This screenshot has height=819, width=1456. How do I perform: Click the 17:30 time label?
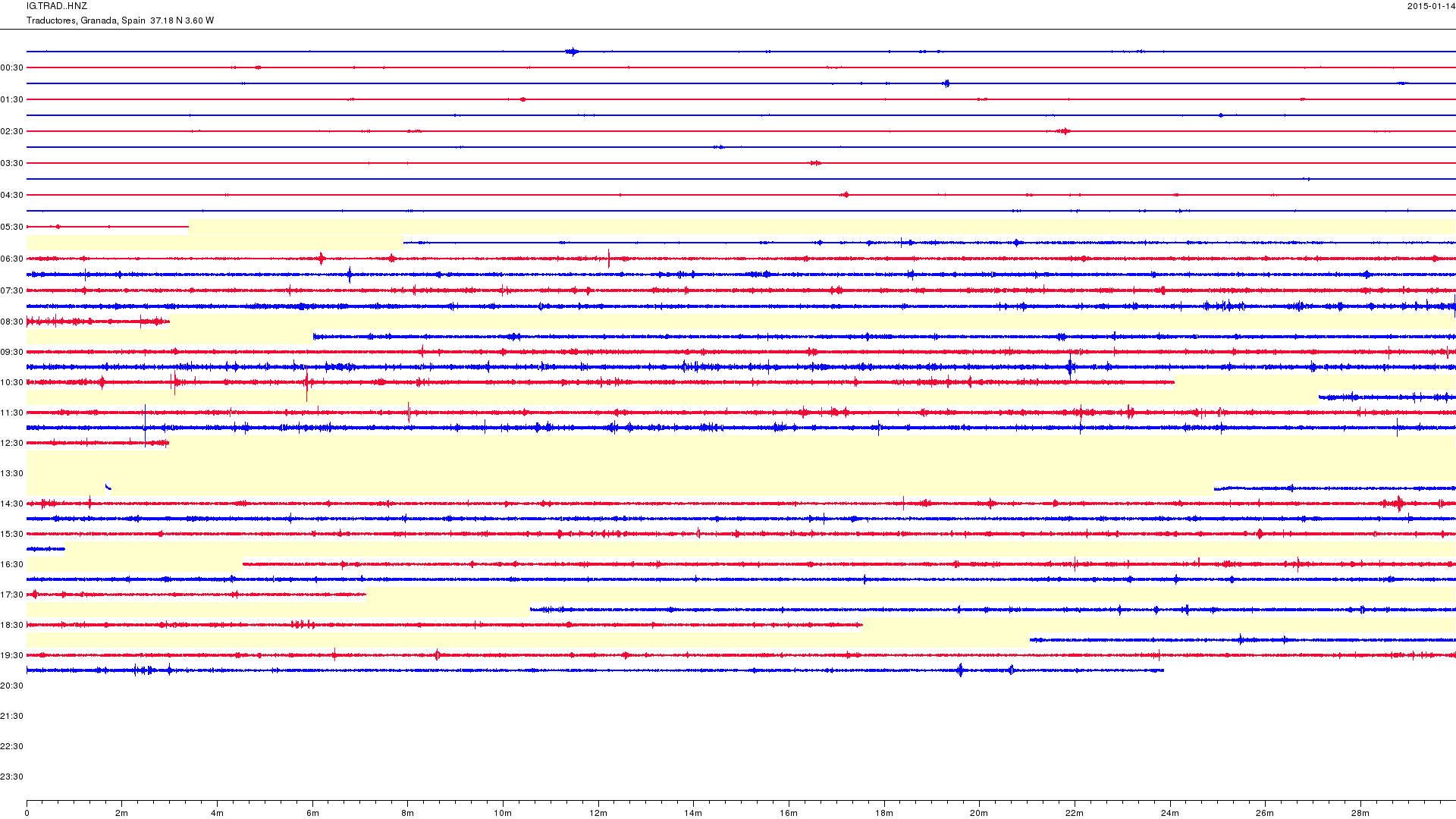12,595
